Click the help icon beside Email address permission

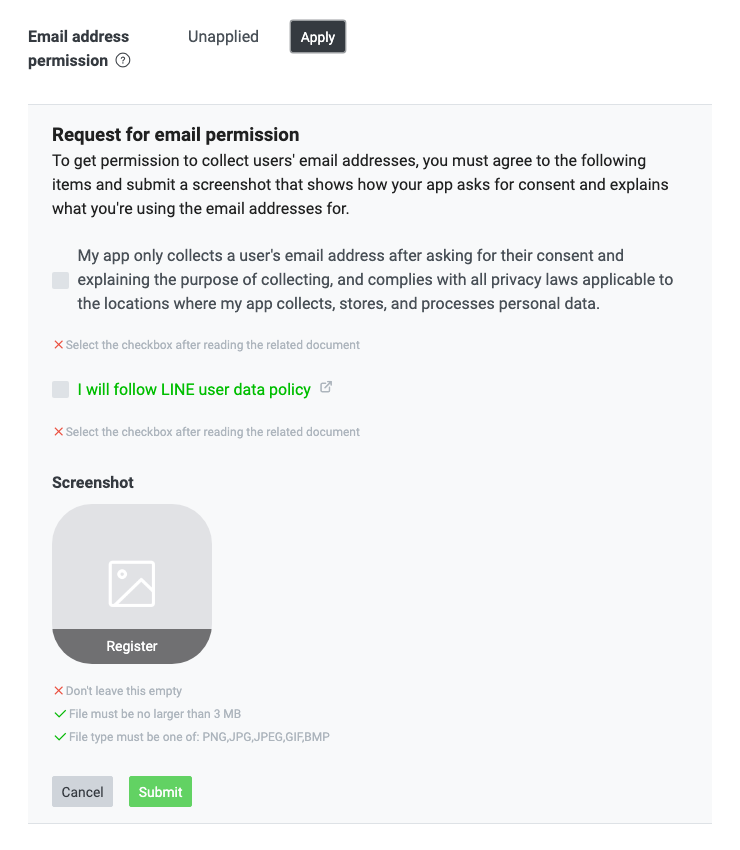coord(123,61)
